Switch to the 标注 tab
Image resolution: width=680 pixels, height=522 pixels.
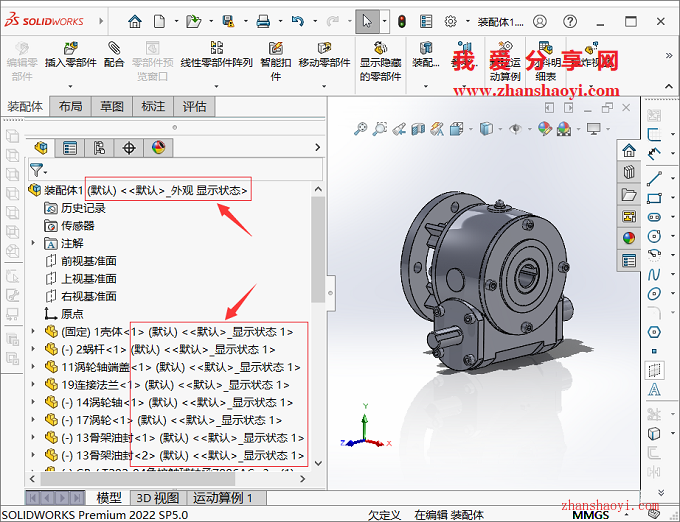pos(153,106)
